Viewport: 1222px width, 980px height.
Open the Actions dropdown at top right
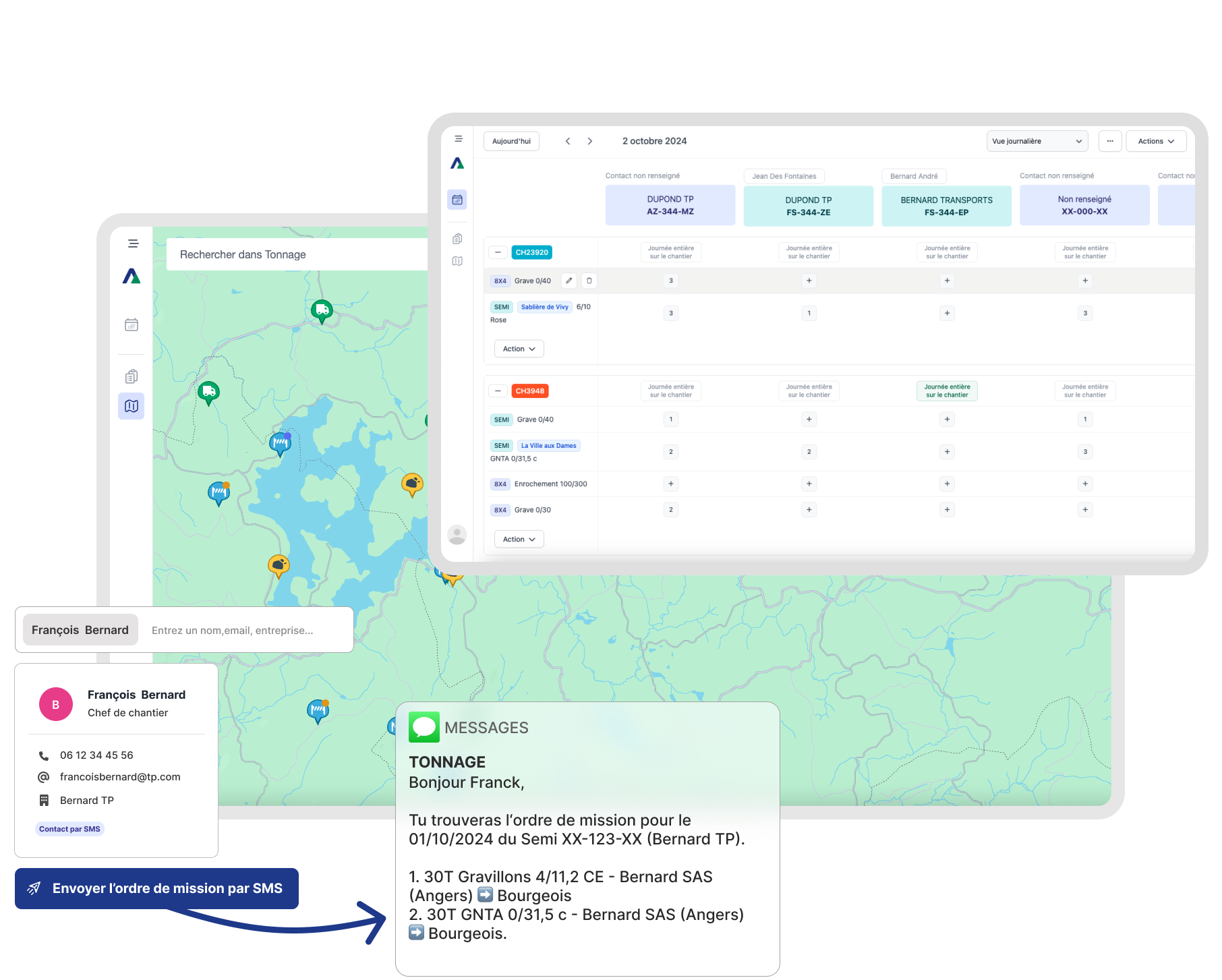tap(1156, 141)
